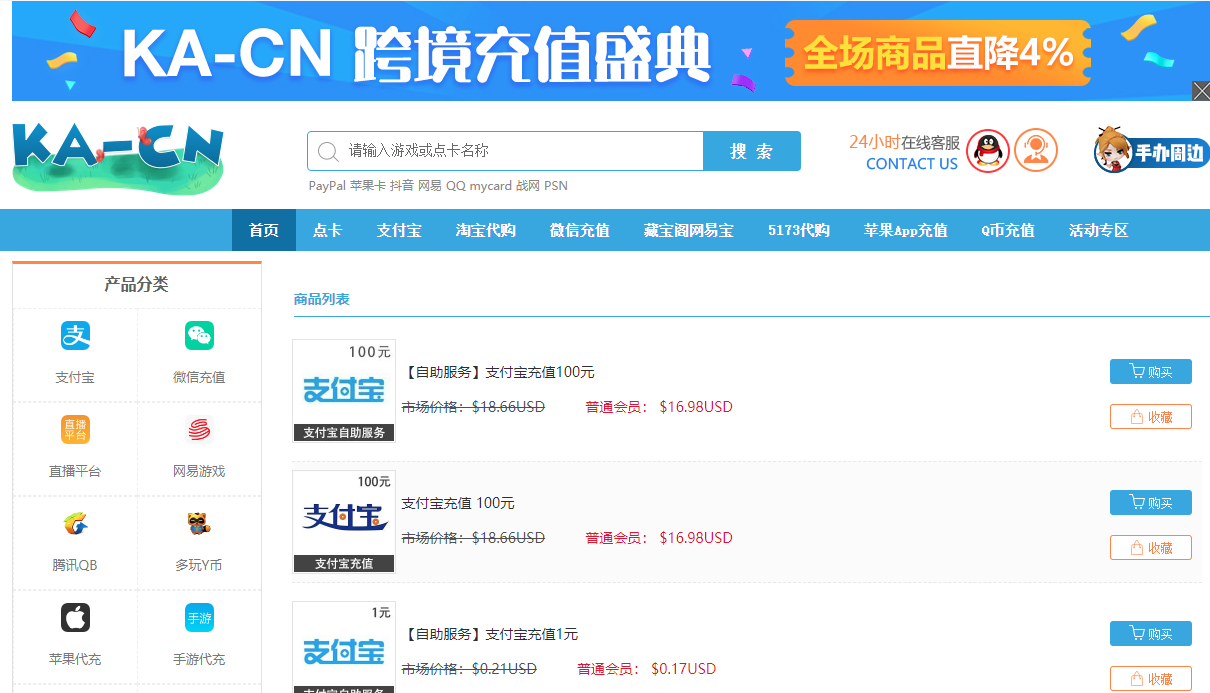Viewport: 1210px width, 693px height.
Task: Buy 【自助服务】支付宝充值1元 with 购买 button
Action: pyautogui.click(x=1151, y=633)
